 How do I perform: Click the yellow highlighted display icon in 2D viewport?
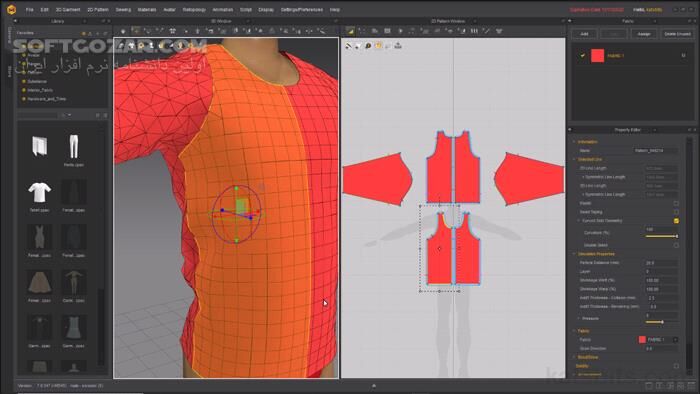379,46
